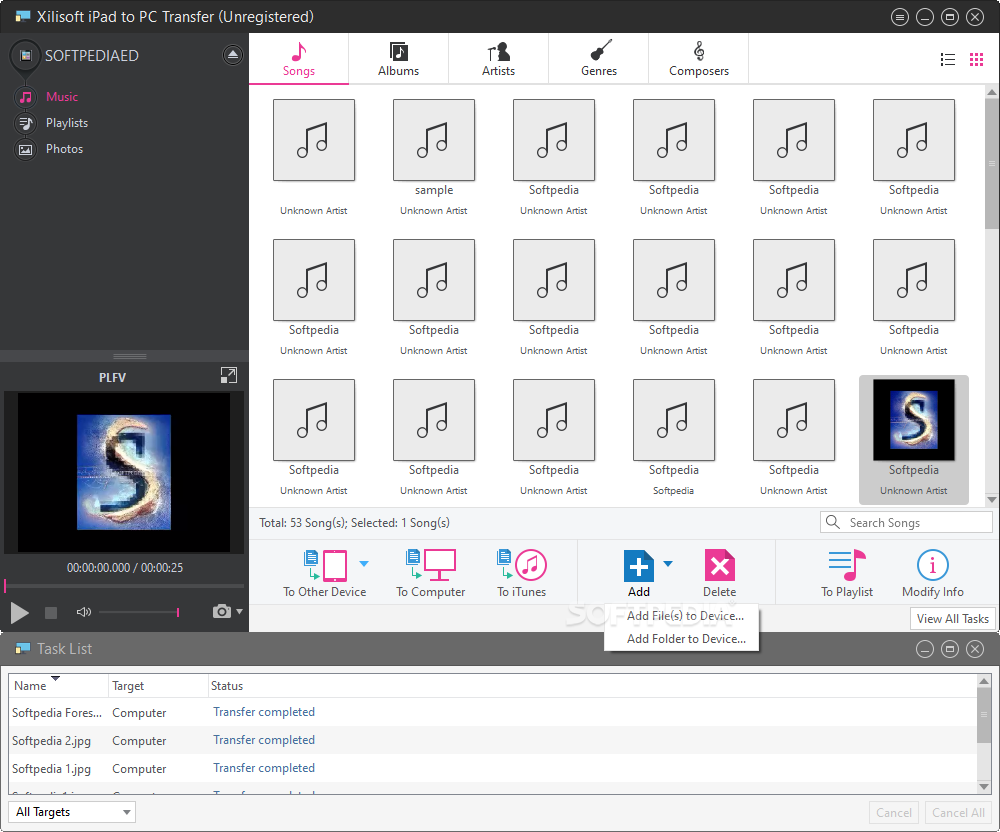Open the main menu icon in title bar
Image resolution: width=1000 pixels, height=832 pixels.
pos(899,17)
